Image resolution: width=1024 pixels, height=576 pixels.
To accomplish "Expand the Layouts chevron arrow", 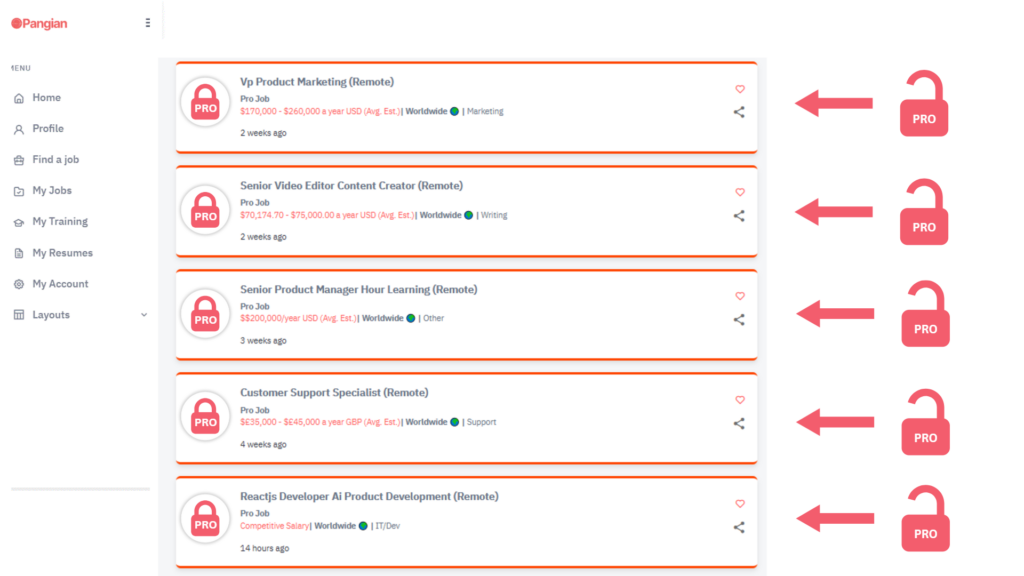I will [x=144, y=315].
